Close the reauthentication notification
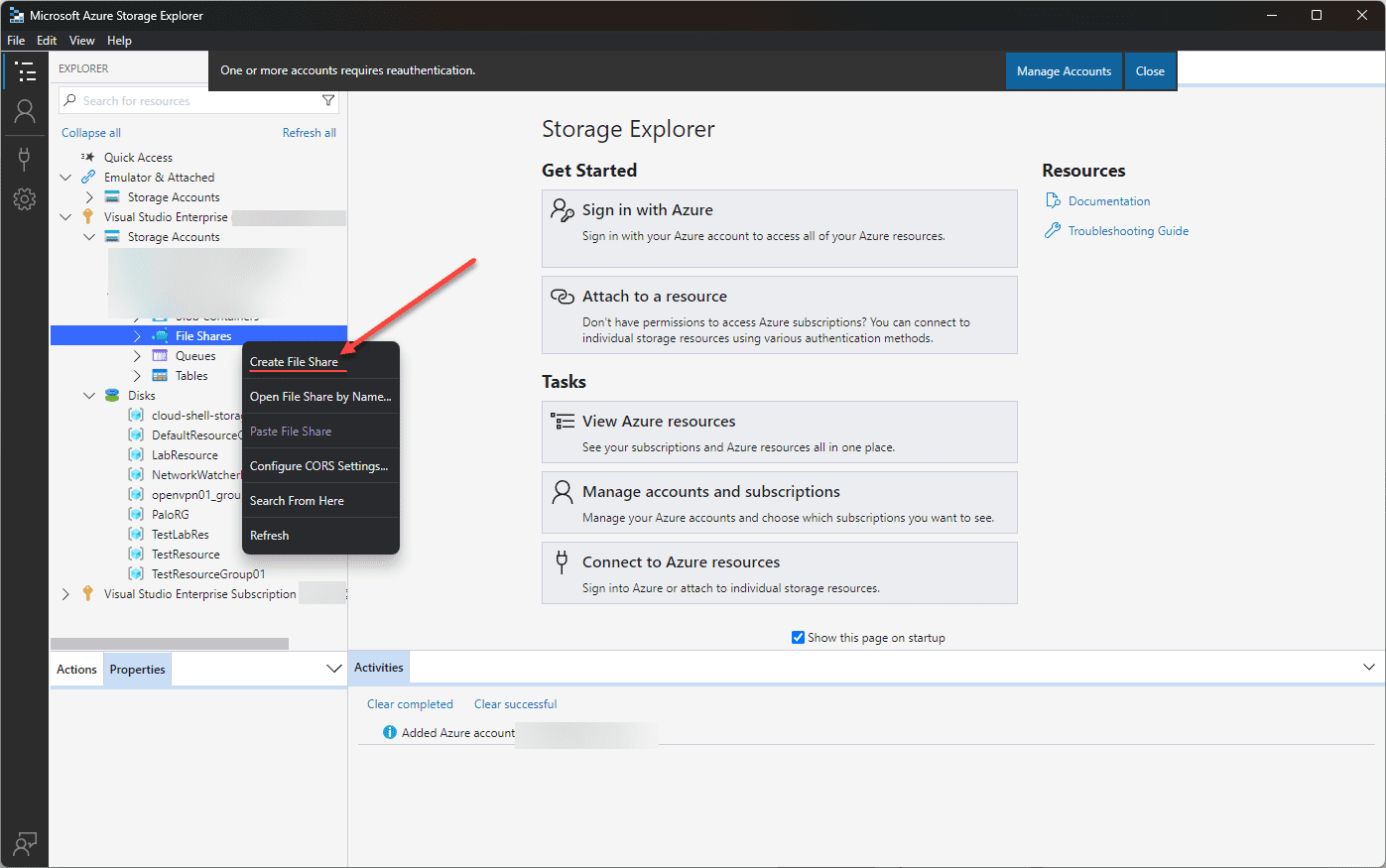This screenshot has width=1386, height=868. pyautogui.click(x=1150, y=70)
